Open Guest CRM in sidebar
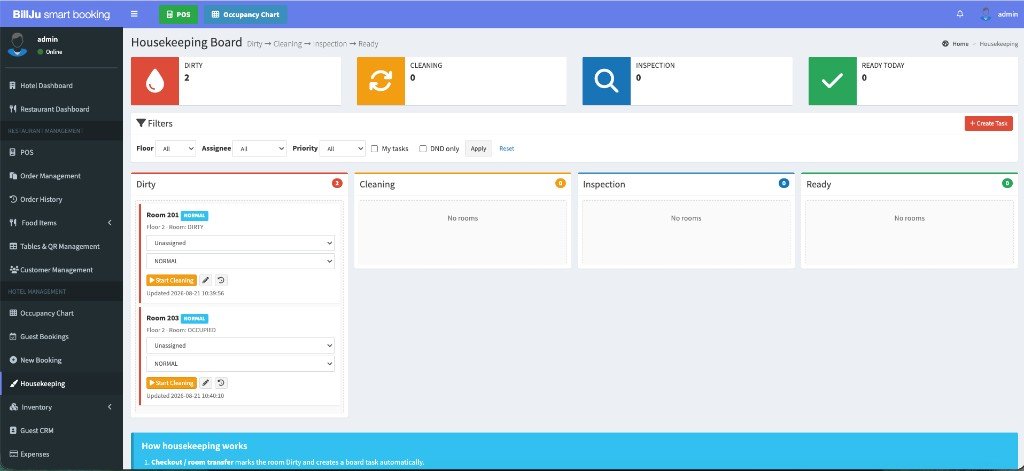This screenshot has width=1024, height=471. click(x=61, y=430)
